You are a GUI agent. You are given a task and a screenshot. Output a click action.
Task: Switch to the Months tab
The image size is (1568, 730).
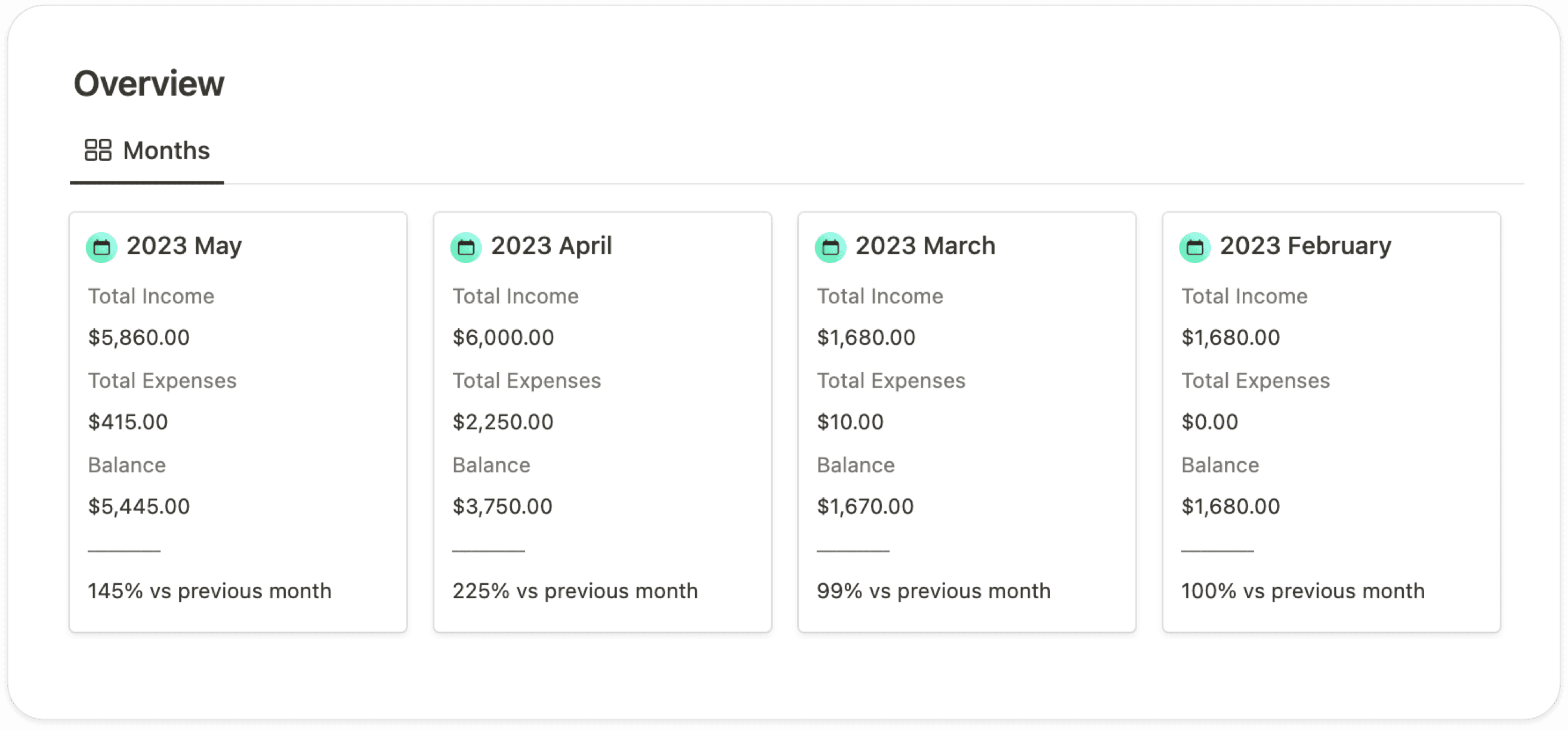(165, 150)
